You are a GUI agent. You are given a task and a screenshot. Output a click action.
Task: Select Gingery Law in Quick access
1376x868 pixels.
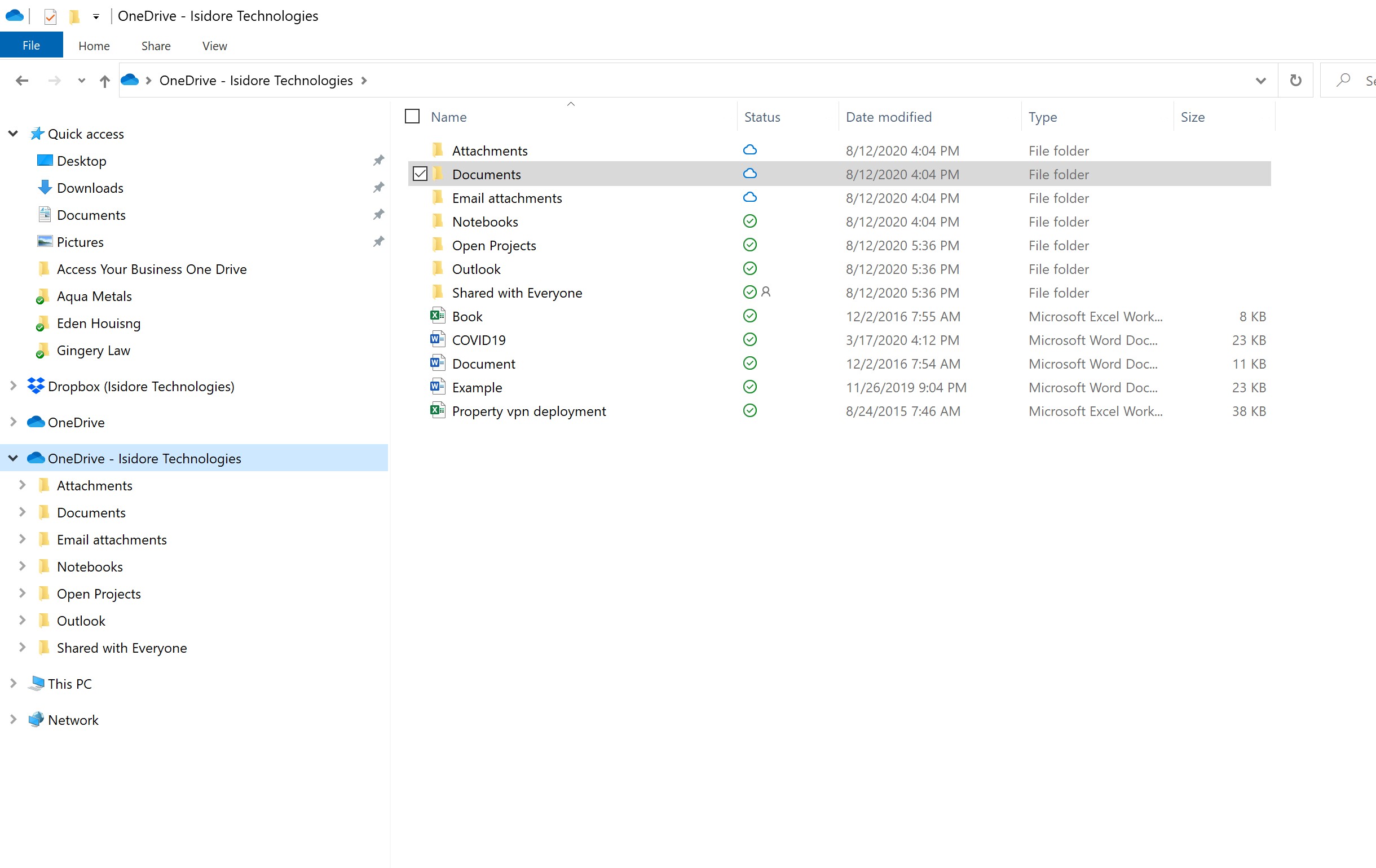pyautogui.click(x=93, y=351)
